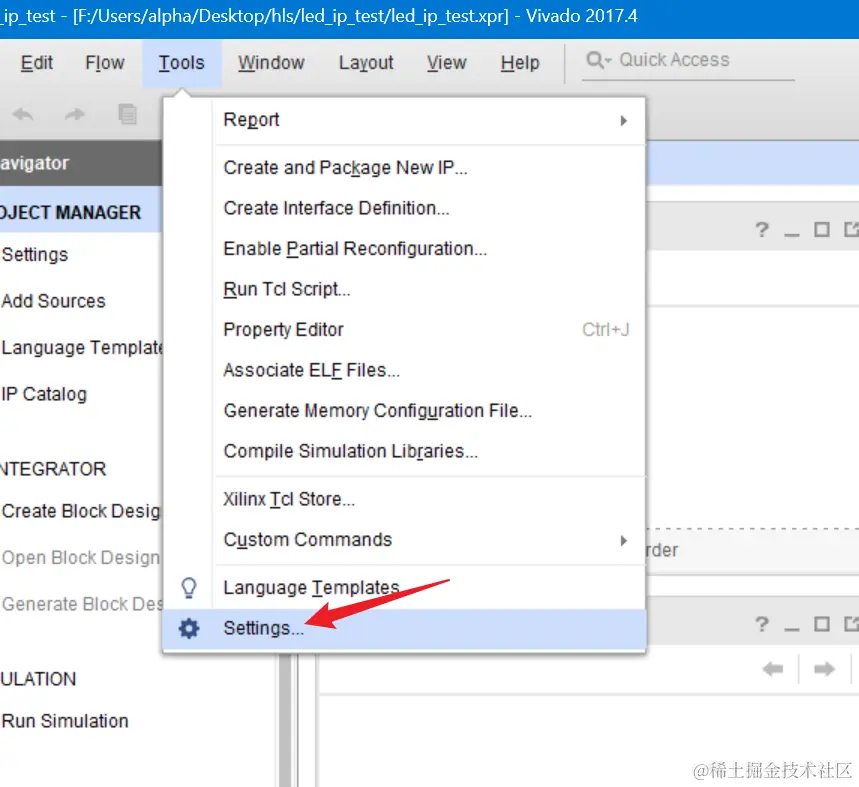Click Generate Block Design
Screen dimensions: 859x787
pos(82,604)
